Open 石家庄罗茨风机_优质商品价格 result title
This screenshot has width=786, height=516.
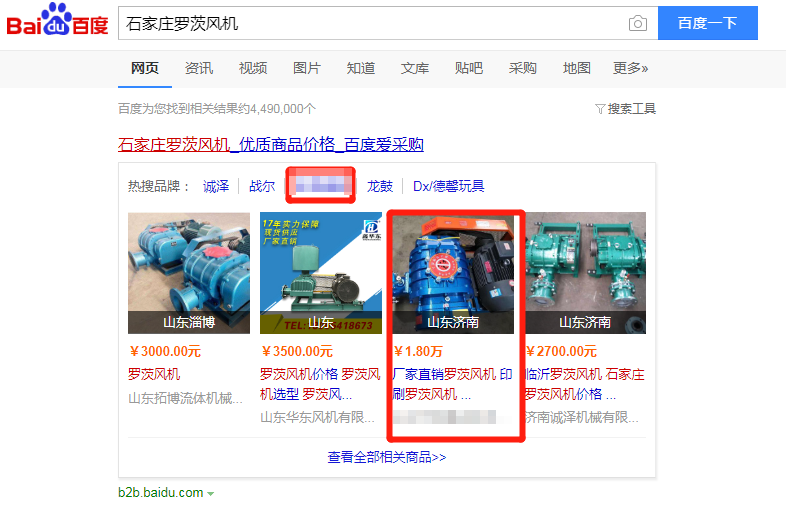click(271, 145)
